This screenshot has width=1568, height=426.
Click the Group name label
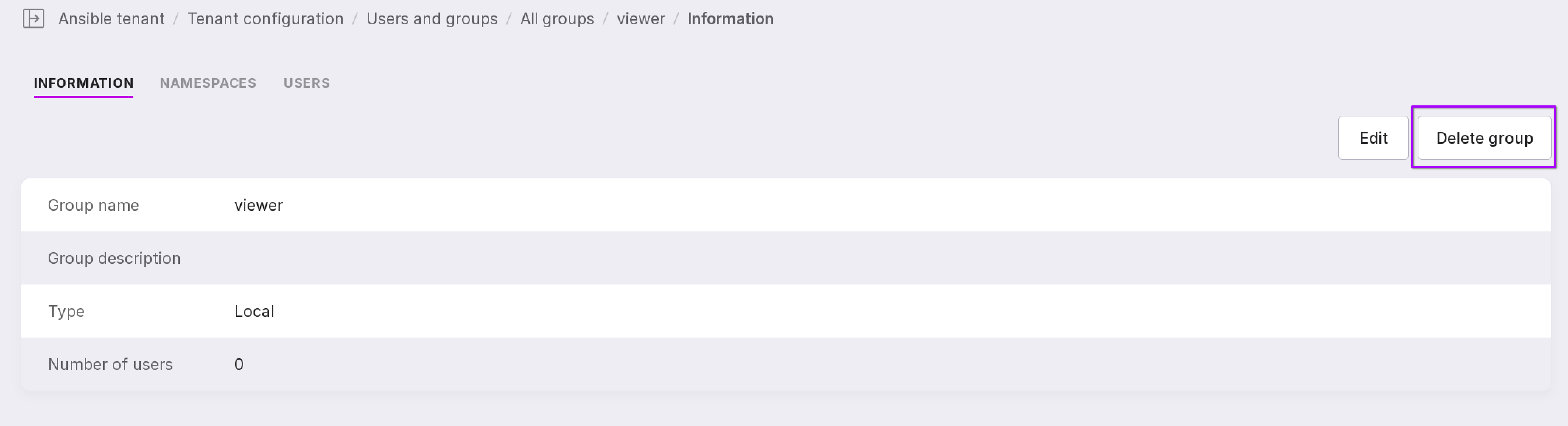(x=93, y=206)
